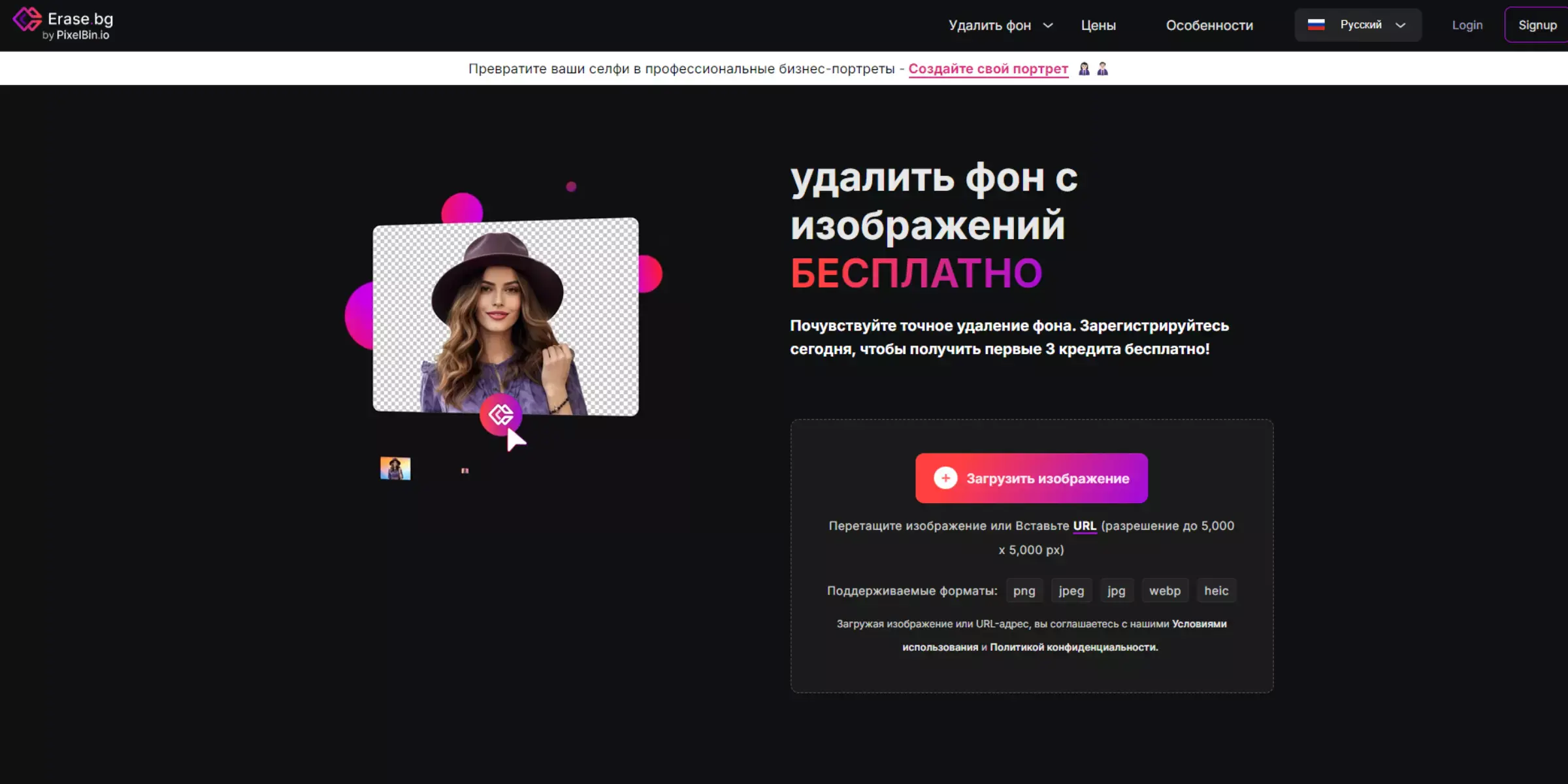Click the URL paste link
1568x784 pixels.
[1084, 526]
